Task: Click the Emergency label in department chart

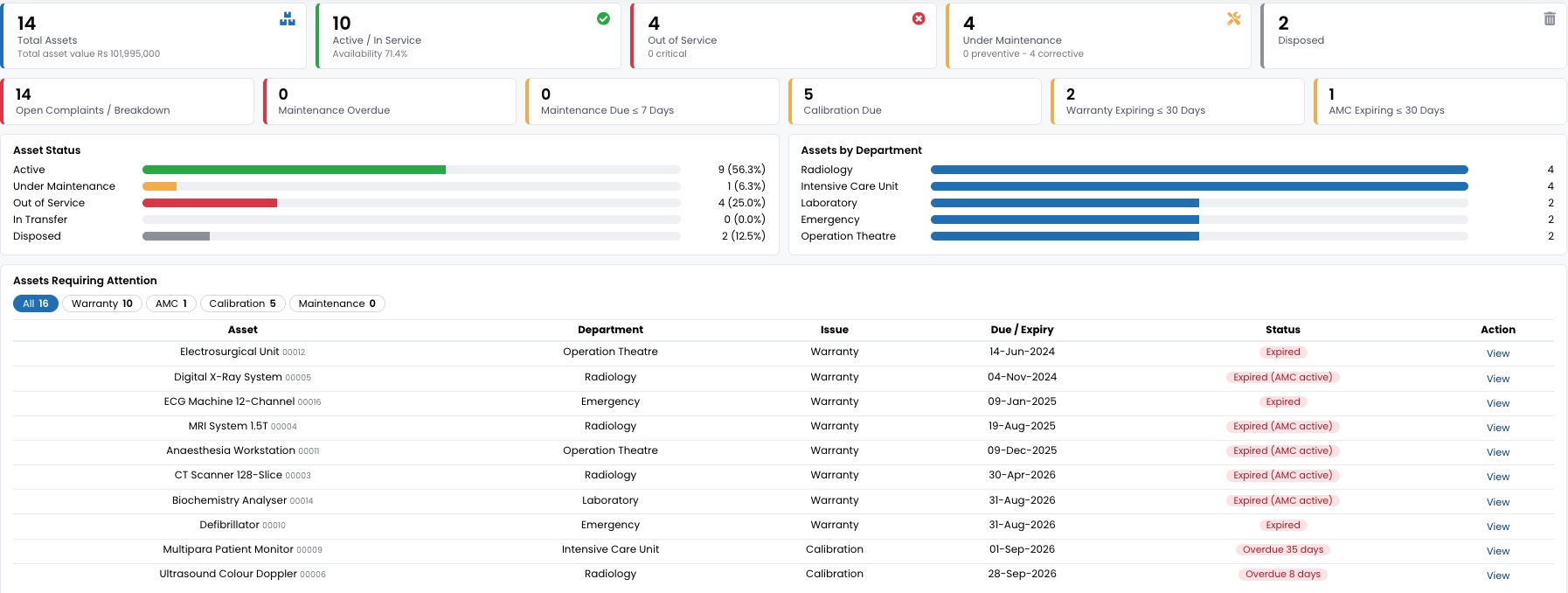Action: coord(830,220)
